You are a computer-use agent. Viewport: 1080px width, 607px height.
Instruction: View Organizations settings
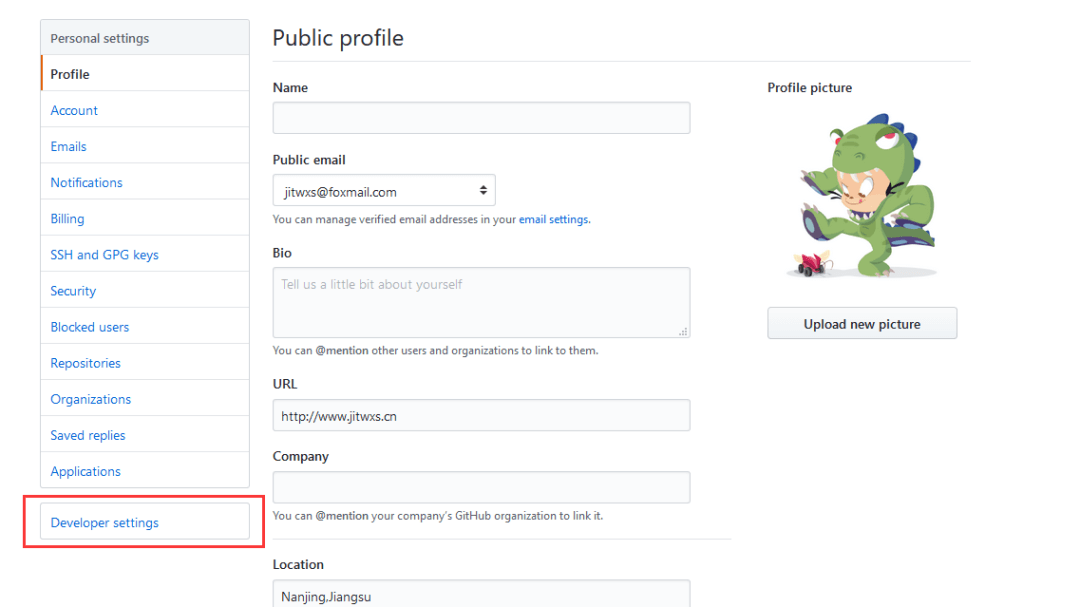click(91, 398)
